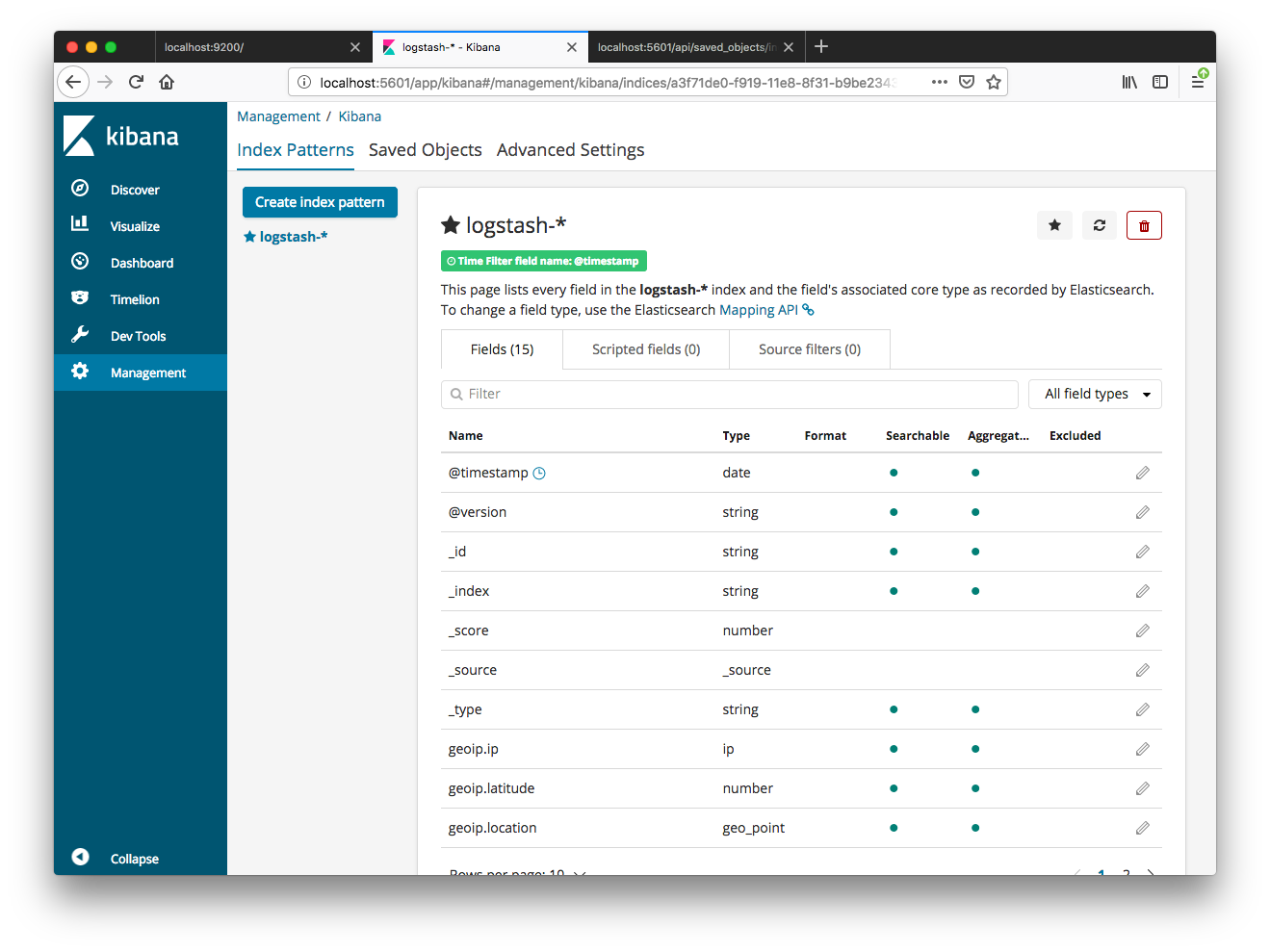View site information icon in address bar
The width and height of the screenshot is (1270, 952).
tap(304, 83)
